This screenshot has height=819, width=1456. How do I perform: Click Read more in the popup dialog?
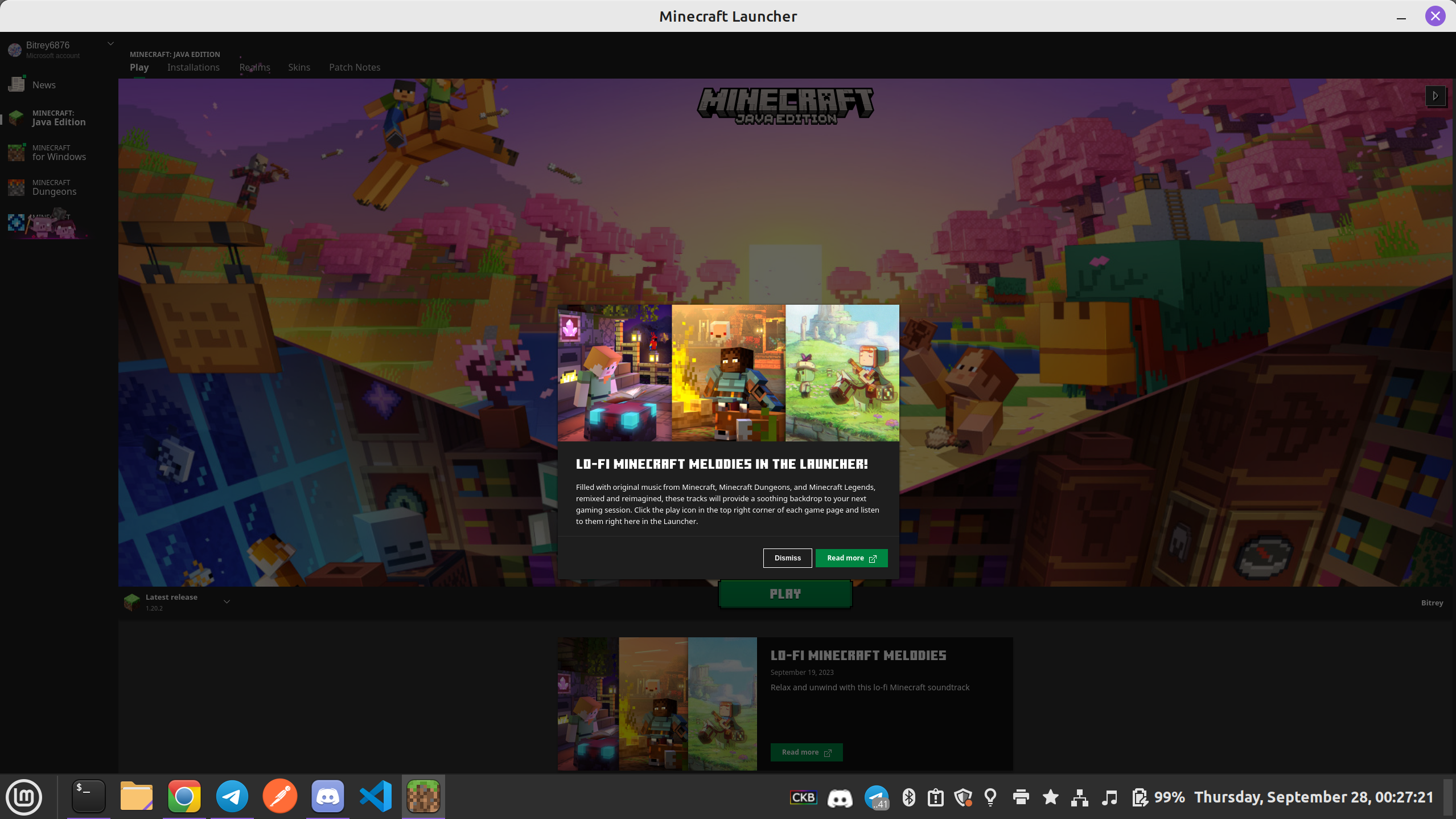click(x=851, y=558)
